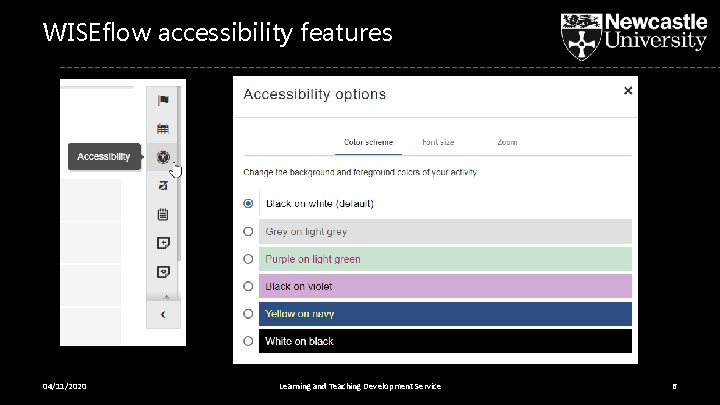The height and width of the screenshot is (405, 720).
Task: Open the table grid icon in the sidebar
Action: click(x=163, y=129)
